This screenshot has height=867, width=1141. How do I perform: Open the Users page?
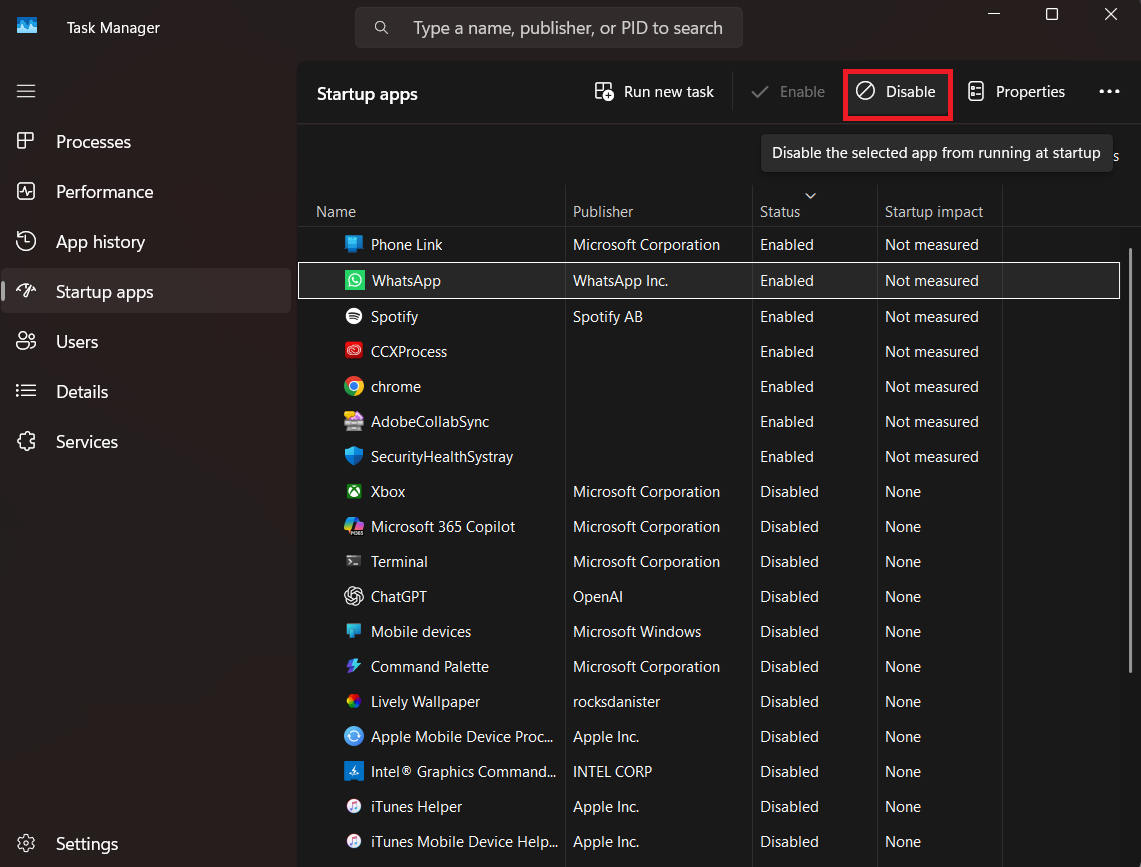[146, 341]
